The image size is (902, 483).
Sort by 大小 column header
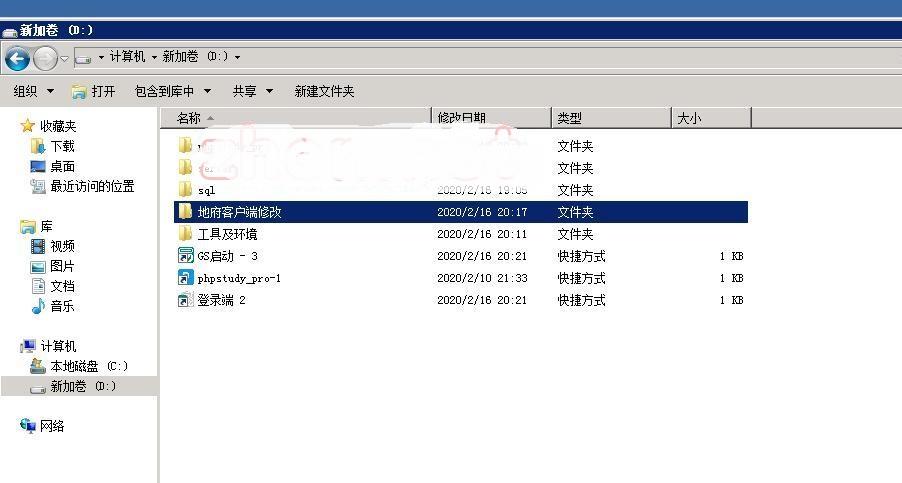pyautogui.click(x=709, y=118)
